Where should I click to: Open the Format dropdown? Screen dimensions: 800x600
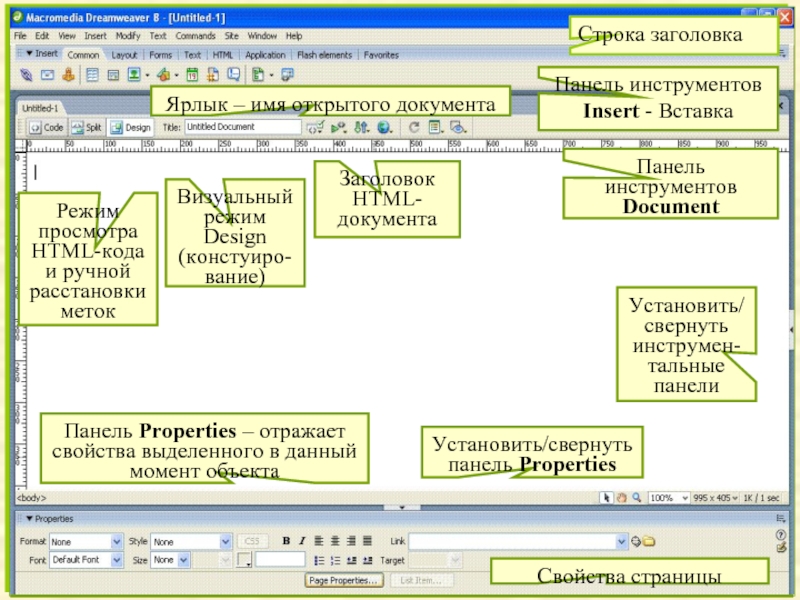[x=86, y=541]
